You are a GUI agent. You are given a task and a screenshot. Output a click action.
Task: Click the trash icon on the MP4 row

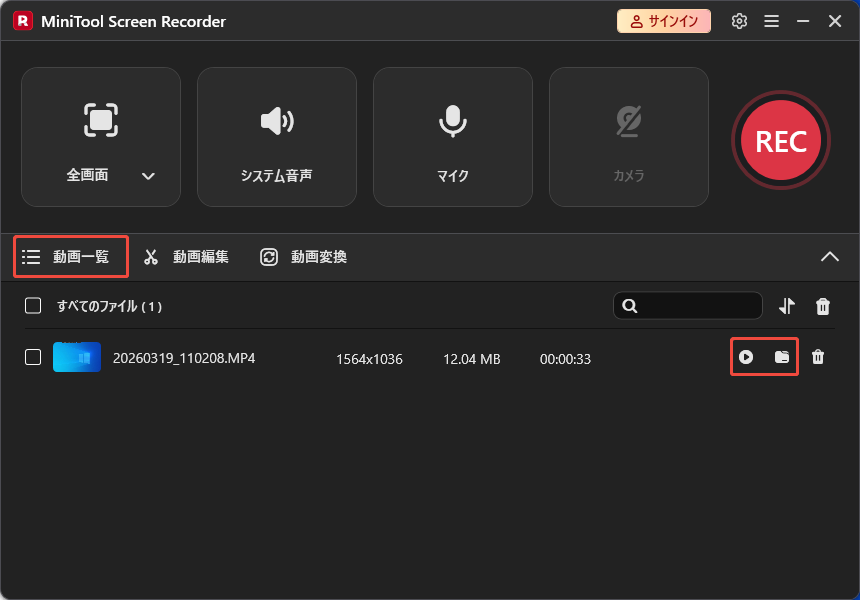pyautogui.click(x=818, y=357)
